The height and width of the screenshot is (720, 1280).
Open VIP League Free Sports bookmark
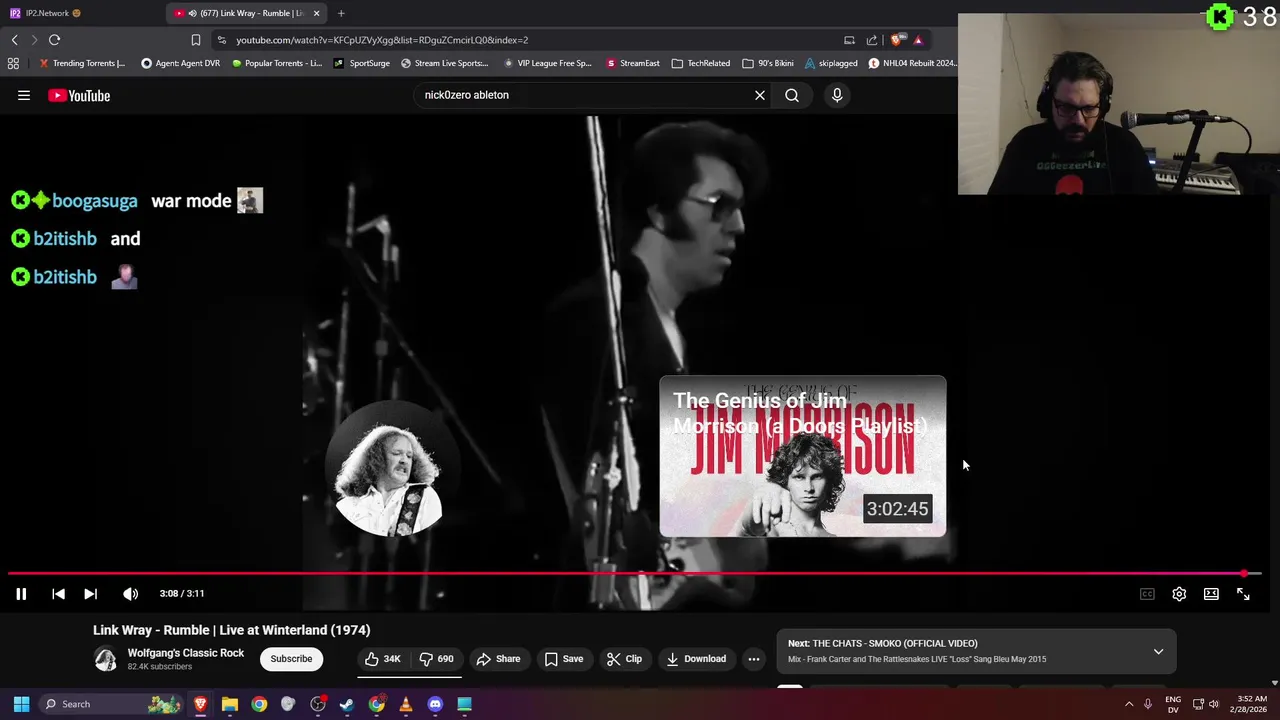(547, 63)
